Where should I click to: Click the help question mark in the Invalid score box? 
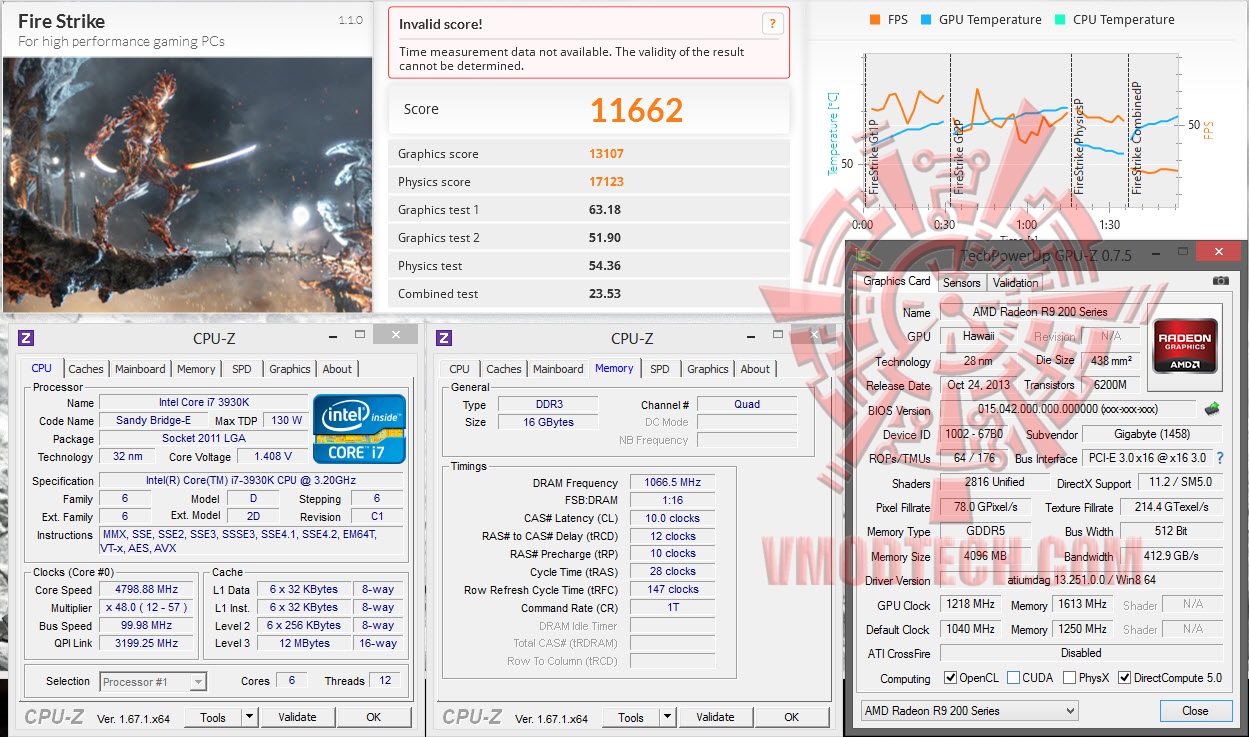tap(772, 24)
